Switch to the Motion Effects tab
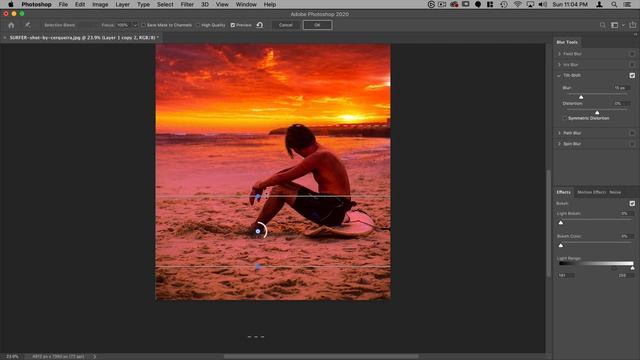 [x=591, y=192]
